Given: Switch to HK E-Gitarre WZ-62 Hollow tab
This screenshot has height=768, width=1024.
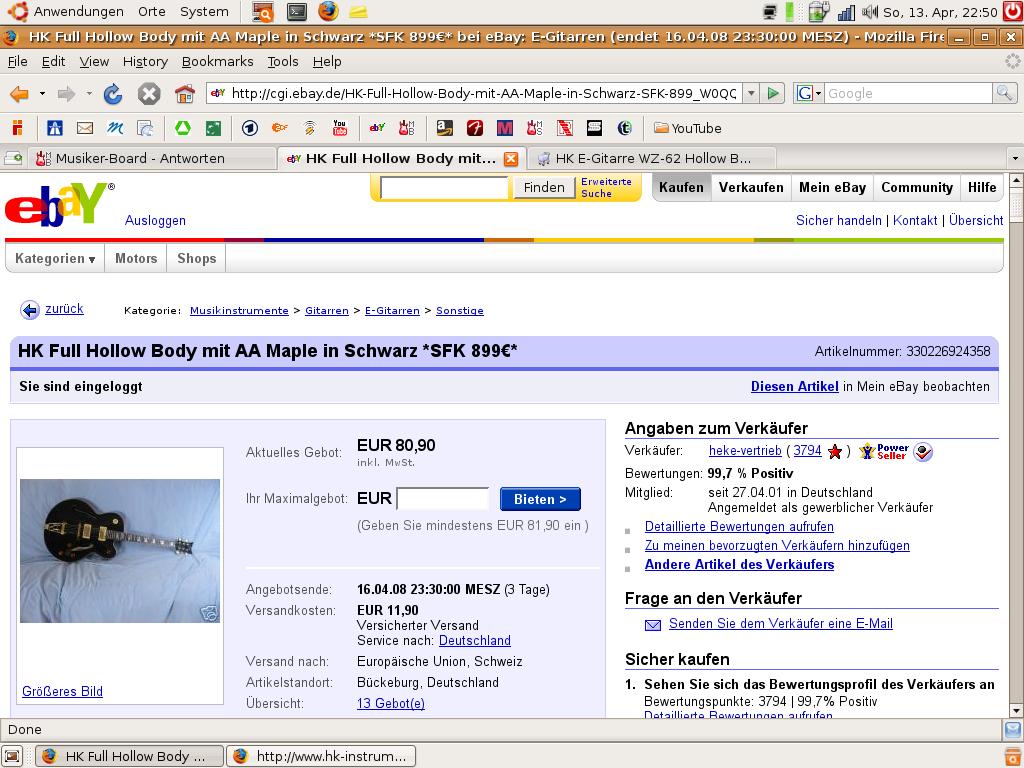Looking at the screenshot, I should coord(652,158).
